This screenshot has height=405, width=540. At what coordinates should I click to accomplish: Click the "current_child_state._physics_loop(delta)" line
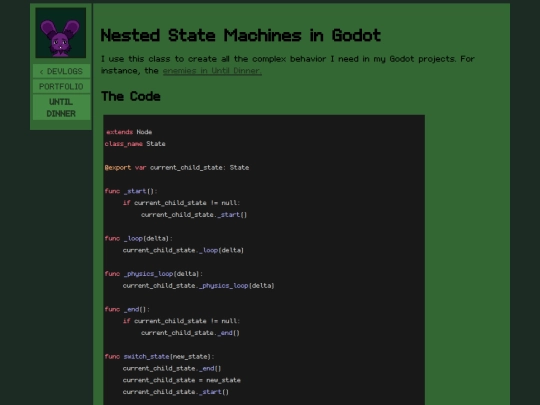click(x=198, y=286)
